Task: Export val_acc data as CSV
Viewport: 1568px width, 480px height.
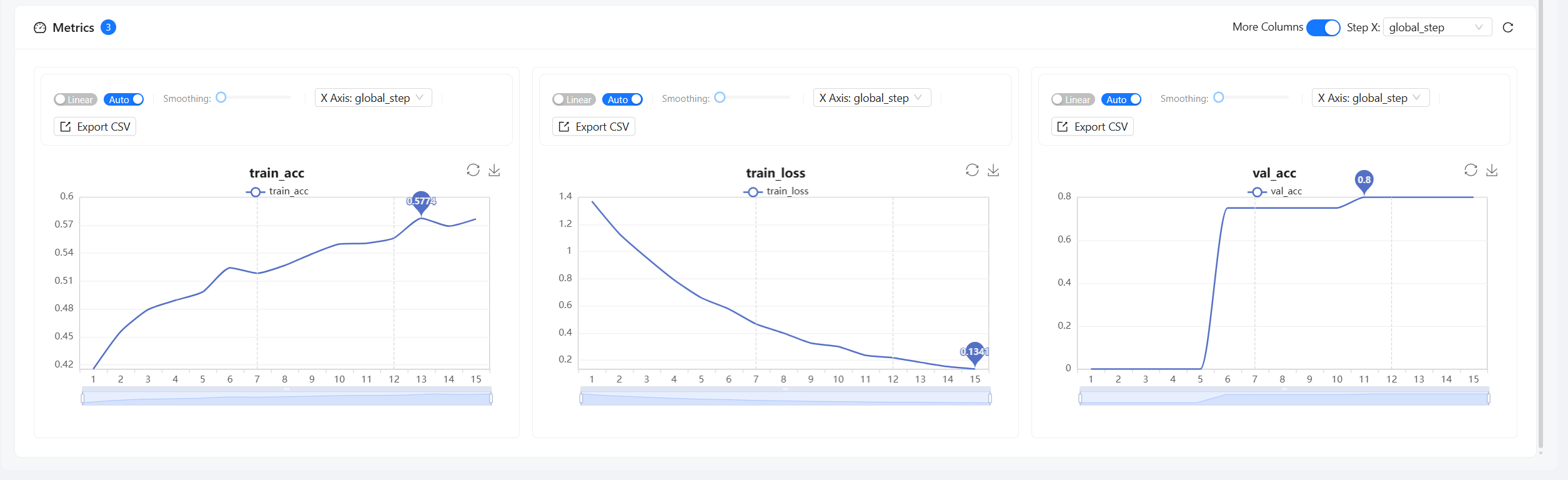Action: [1092, 126]
